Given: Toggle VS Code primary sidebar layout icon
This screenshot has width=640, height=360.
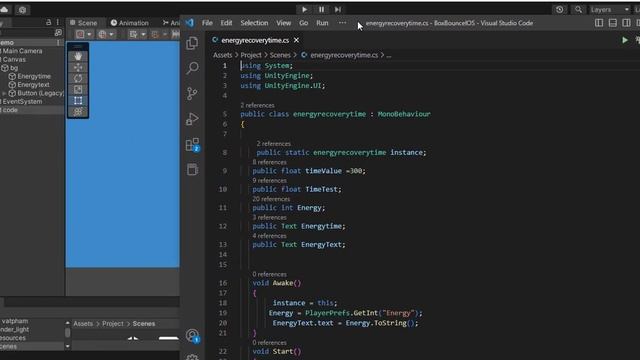Looking at the screenshot, I should pyautogui.click(x=599, y=23).
